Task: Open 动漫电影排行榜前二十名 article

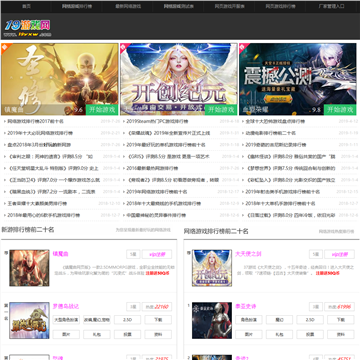Action: (270, 133)
